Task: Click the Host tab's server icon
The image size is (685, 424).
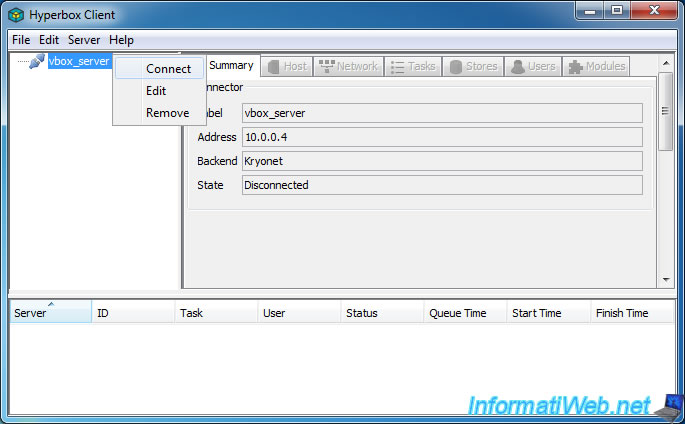Action: tap(273, 67)
